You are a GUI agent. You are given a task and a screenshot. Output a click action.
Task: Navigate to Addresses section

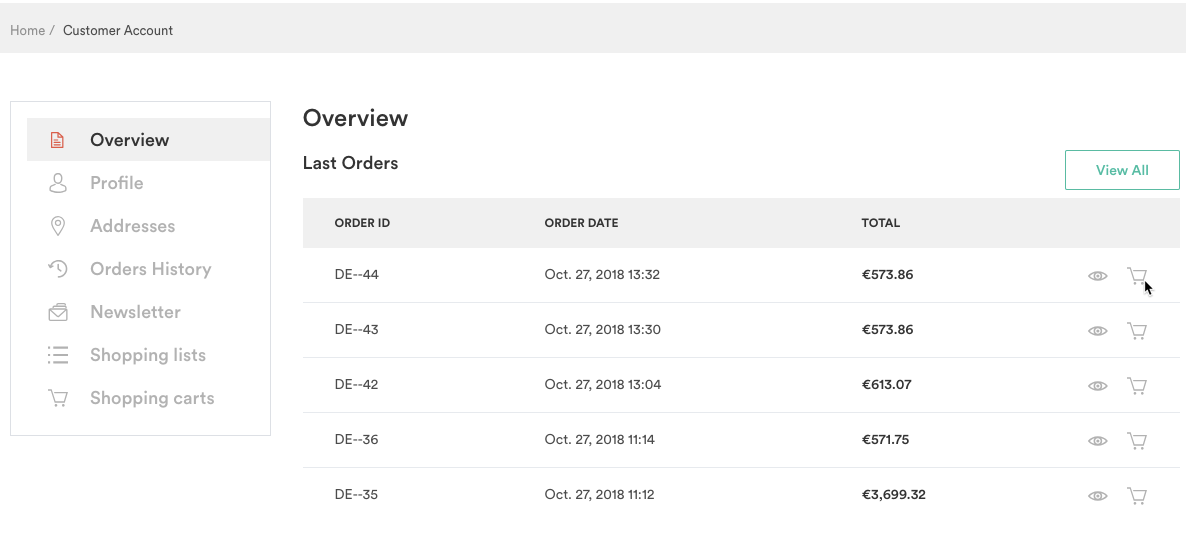click(x=132, y=226)
